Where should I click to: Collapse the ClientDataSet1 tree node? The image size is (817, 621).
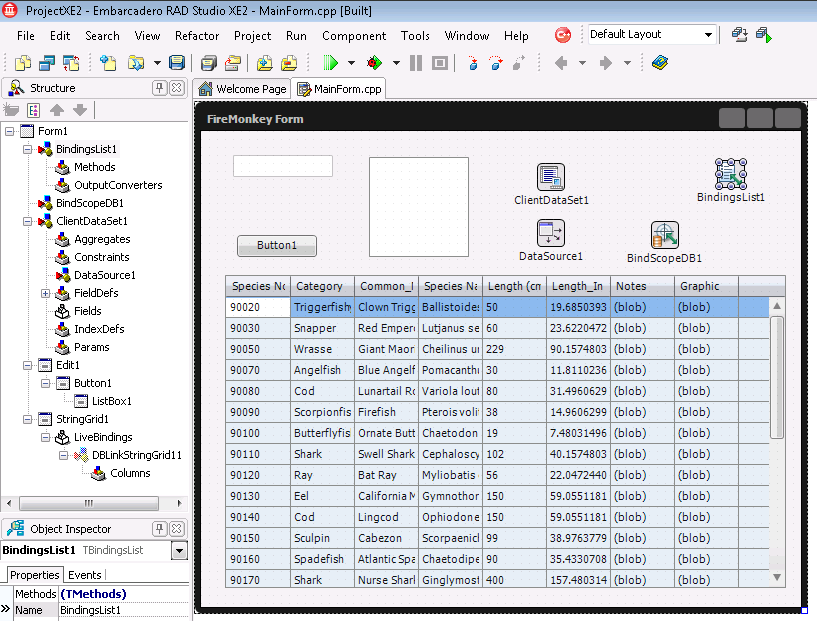(28, 221)
